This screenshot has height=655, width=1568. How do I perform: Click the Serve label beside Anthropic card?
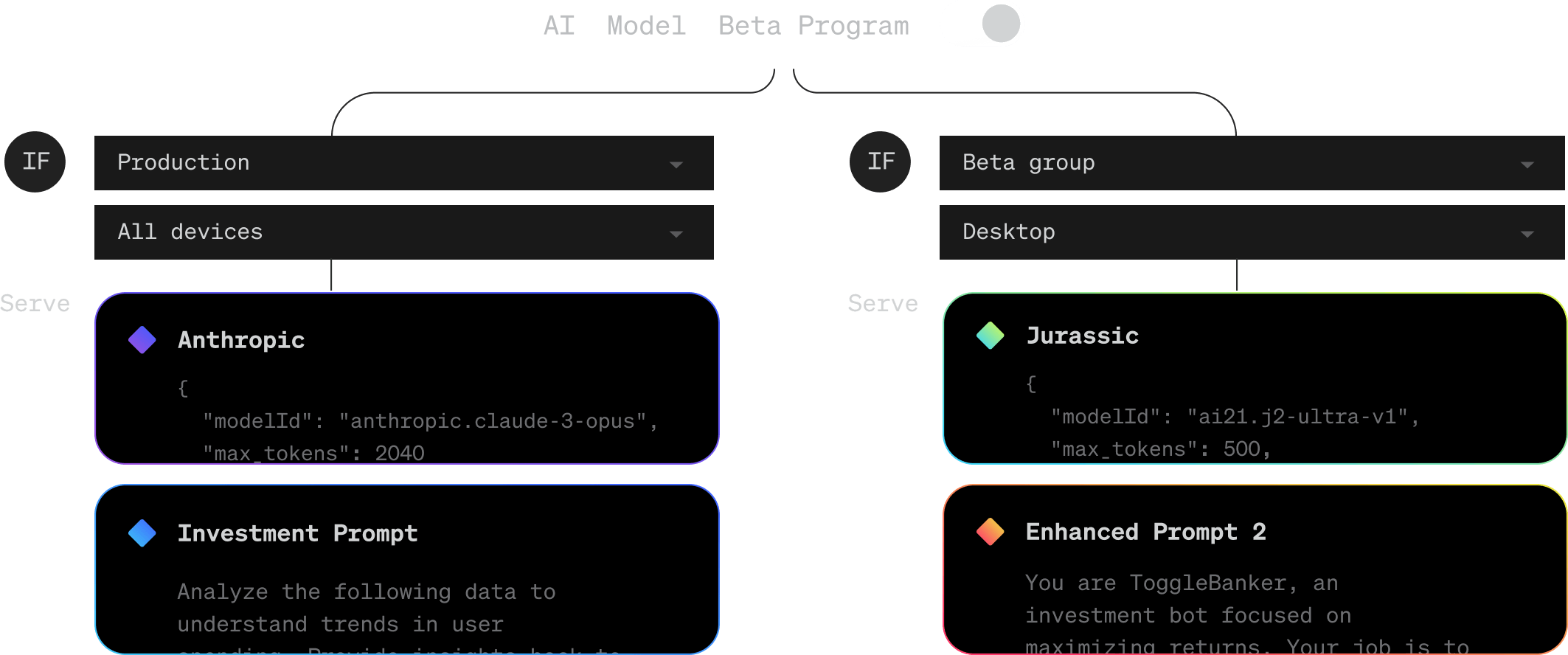[35, 304]
